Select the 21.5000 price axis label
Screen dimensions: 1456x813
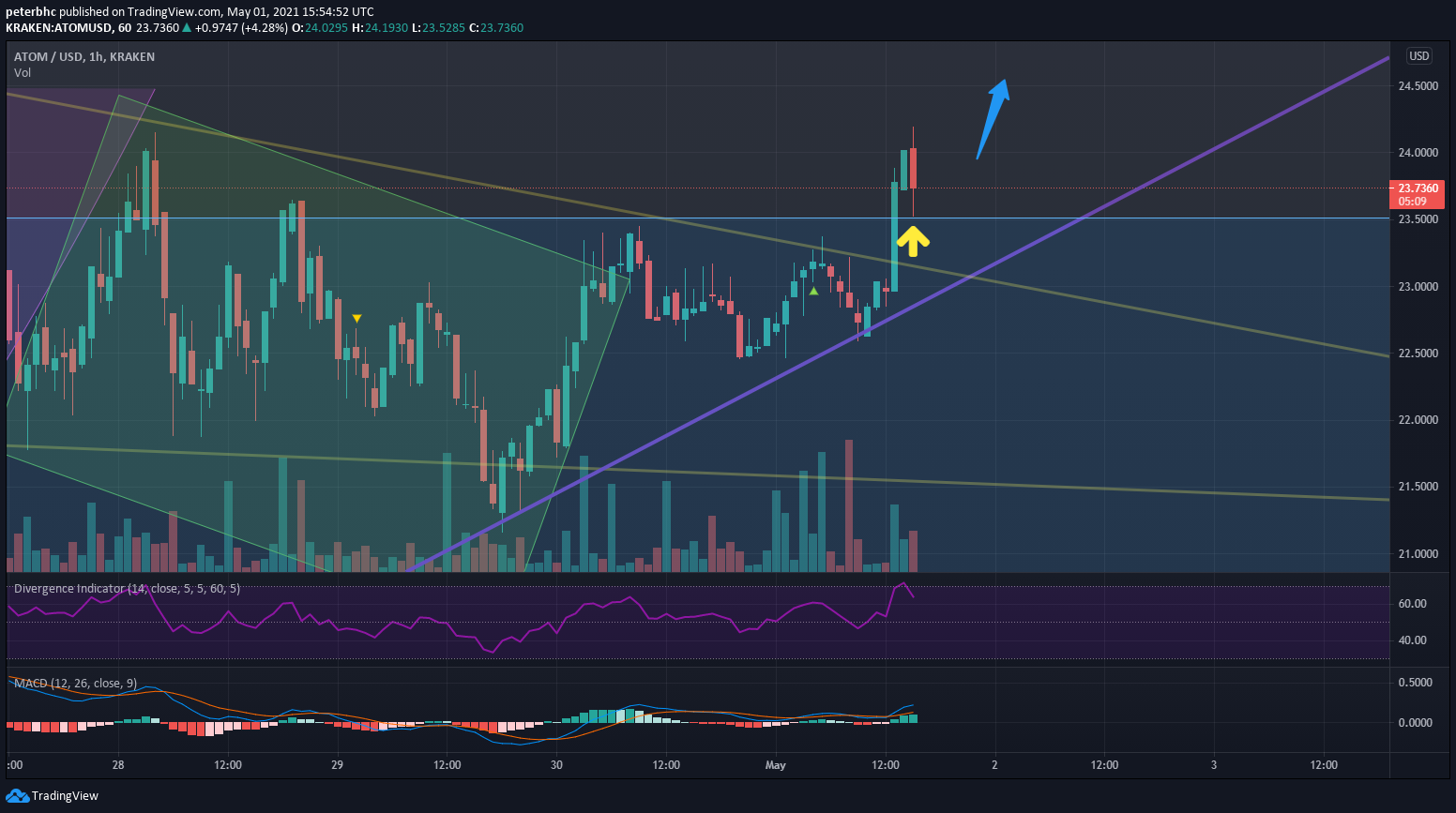coord(1418,487)
